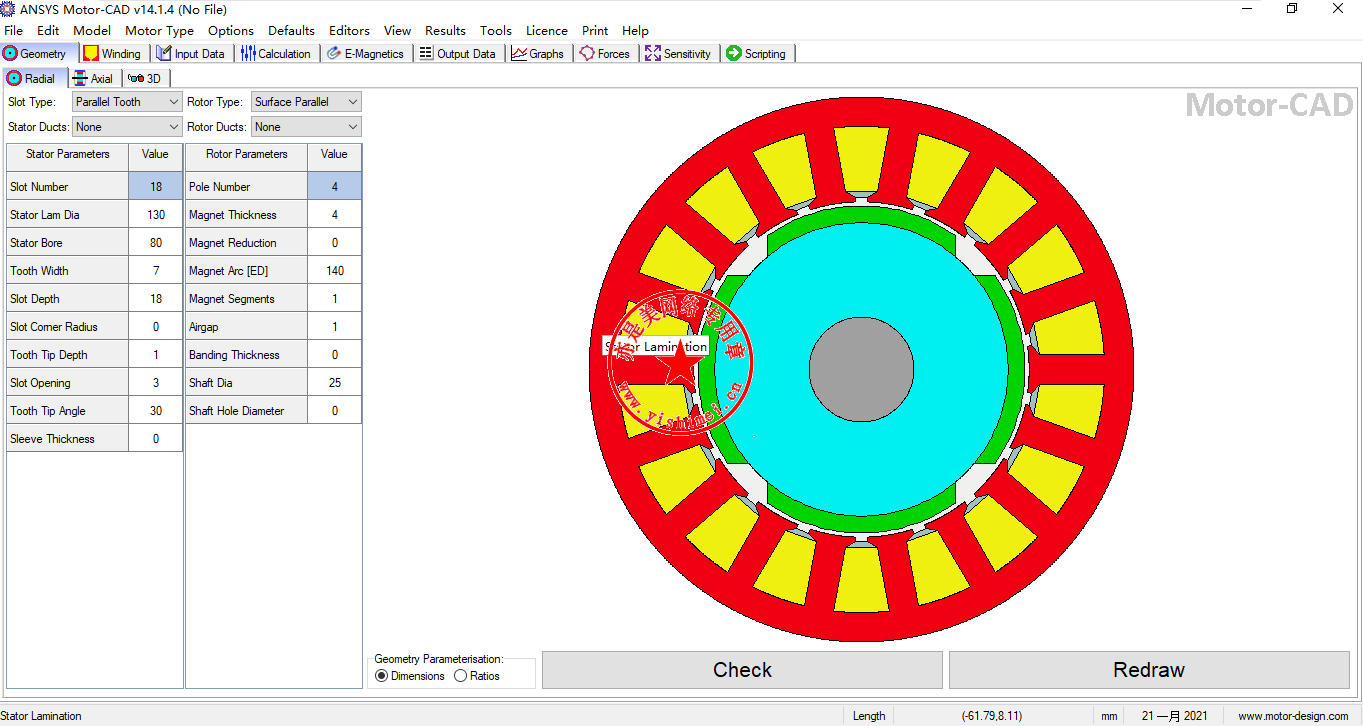The height and width of the screenshot is (726, 1363).
Task: Click the Shaft Hole Diameter label
Action: [237, 411]
